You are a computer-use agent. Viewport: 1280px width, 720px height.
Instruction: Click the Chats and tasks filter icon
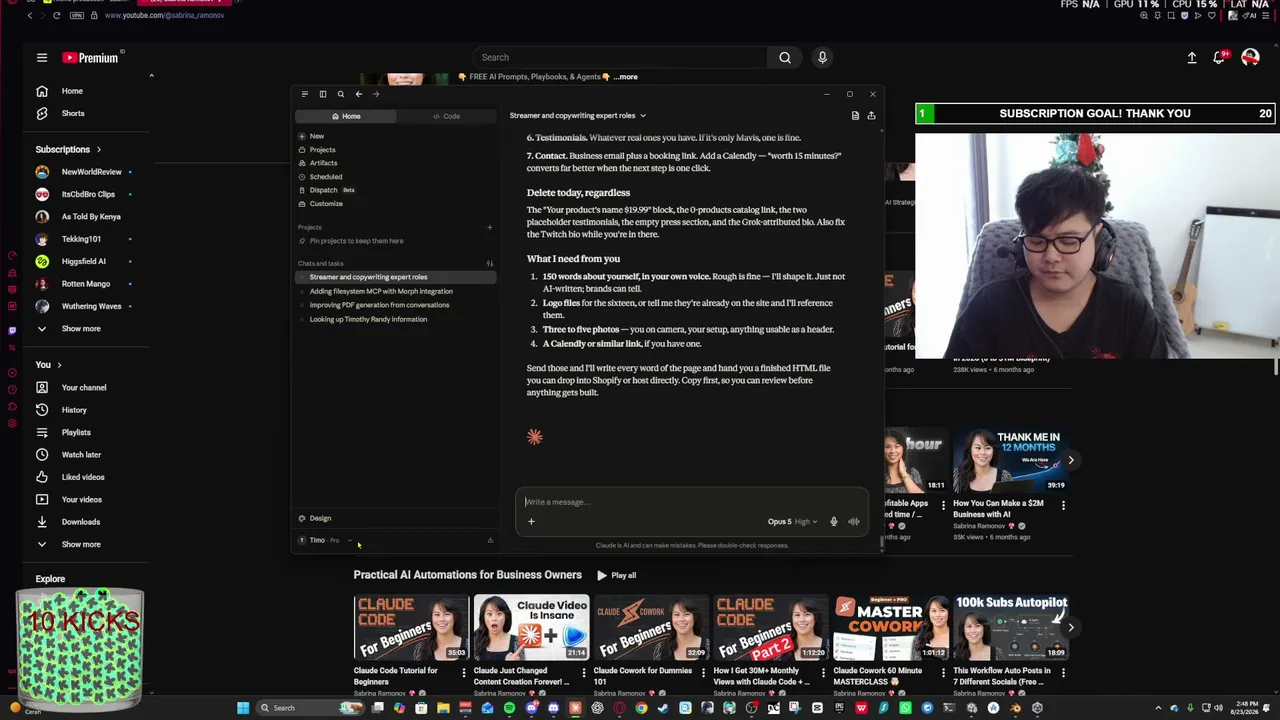489,263
